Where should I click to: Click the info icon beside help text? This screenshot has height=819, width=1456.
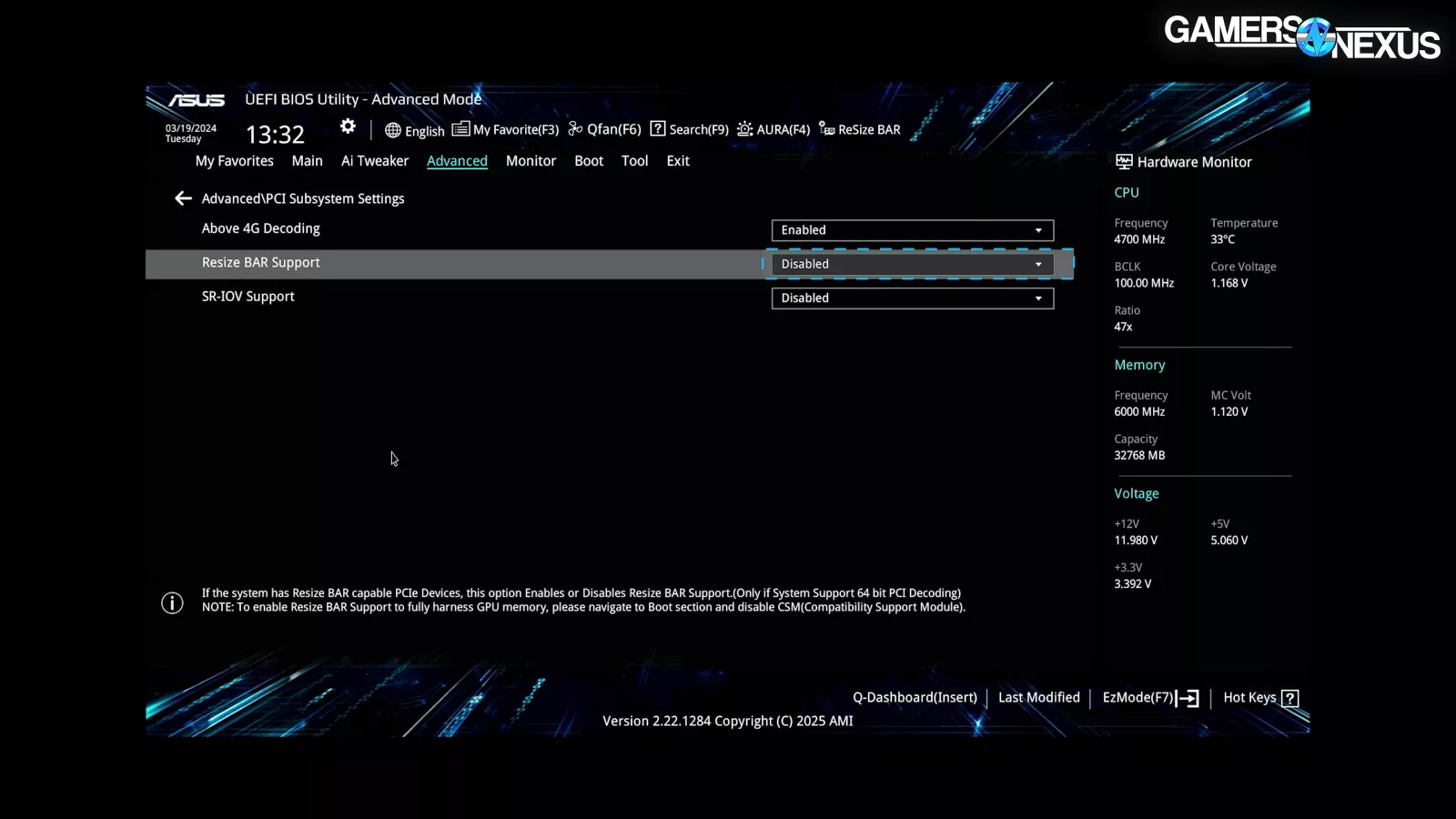[x=172, y=602]
